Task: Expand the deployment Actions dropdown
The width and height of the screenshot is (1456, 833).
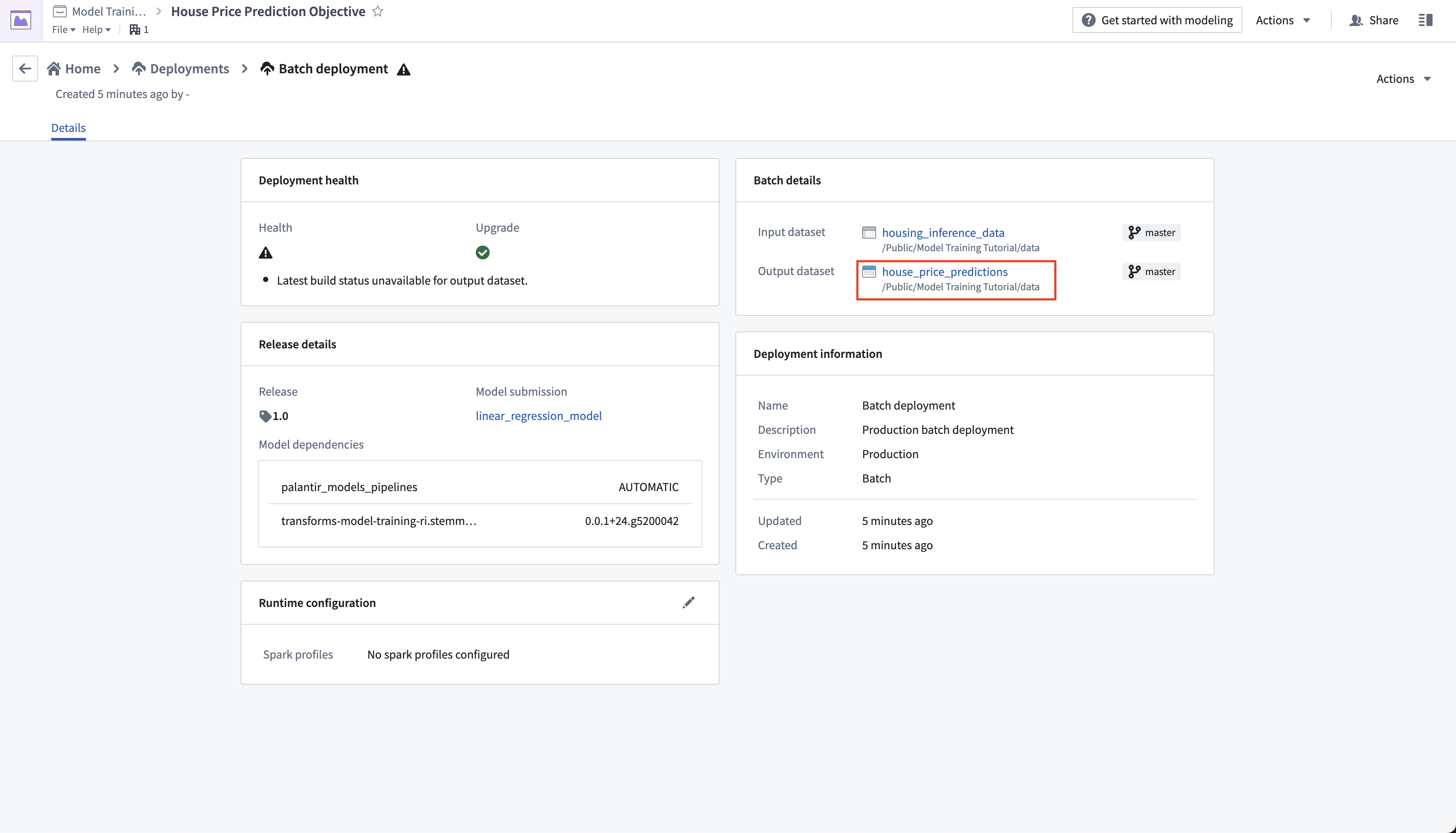Action: point(1403,79)
